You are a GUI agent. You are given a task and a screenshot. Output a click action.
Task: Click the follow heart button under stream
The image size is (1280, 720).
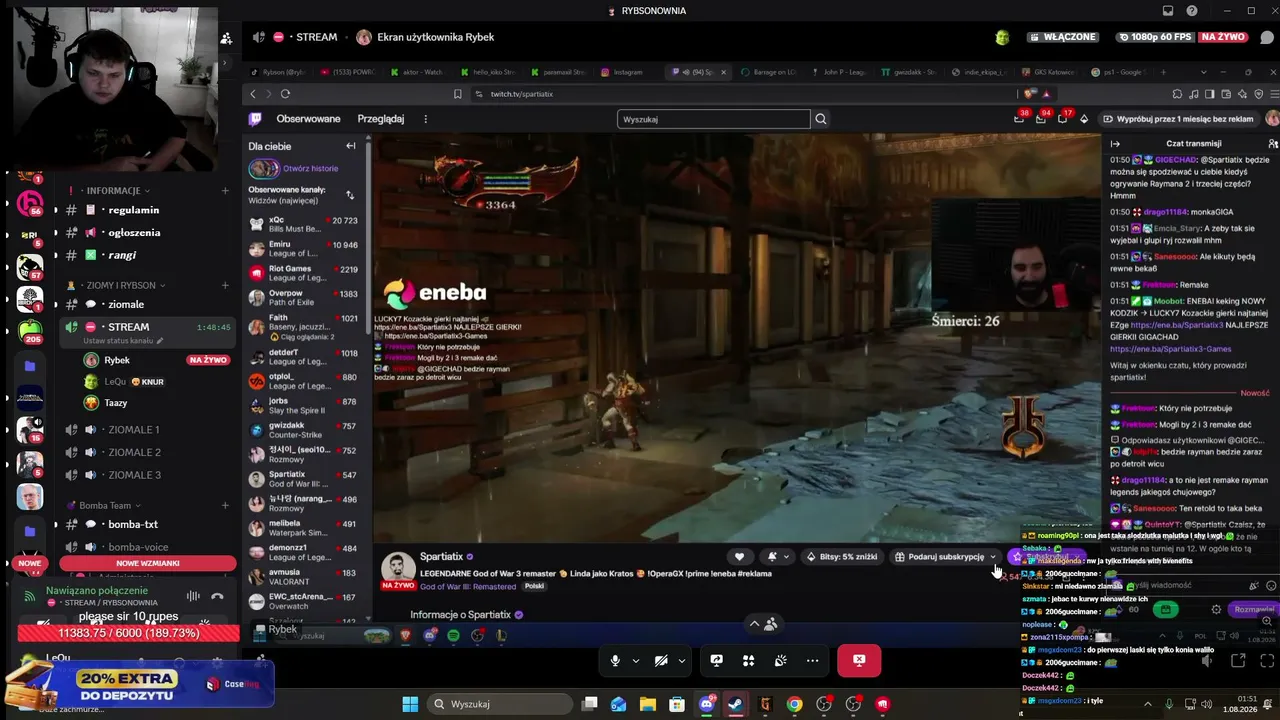point(739,557)
